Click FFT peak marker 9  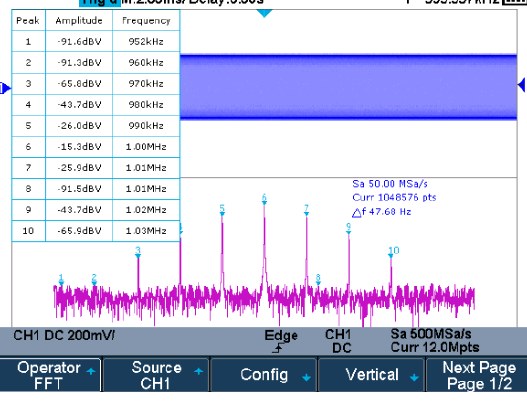pos(349,229)
